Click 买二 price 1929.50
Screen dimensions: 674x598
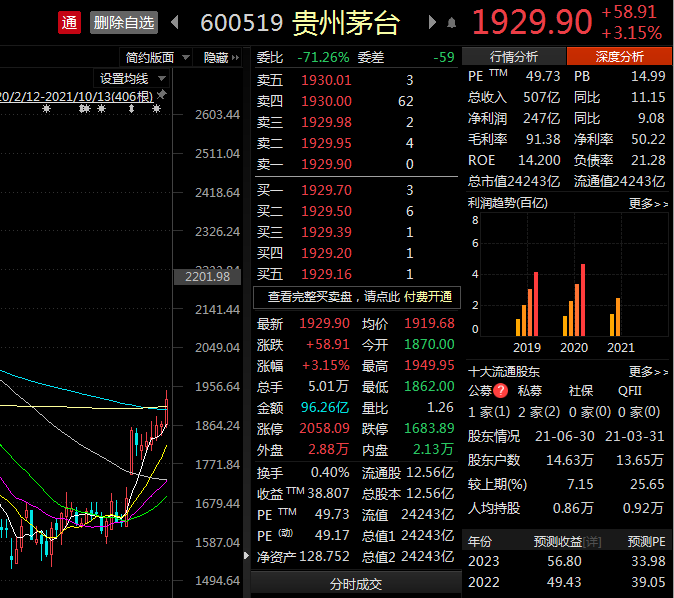(x=326, y=211)
